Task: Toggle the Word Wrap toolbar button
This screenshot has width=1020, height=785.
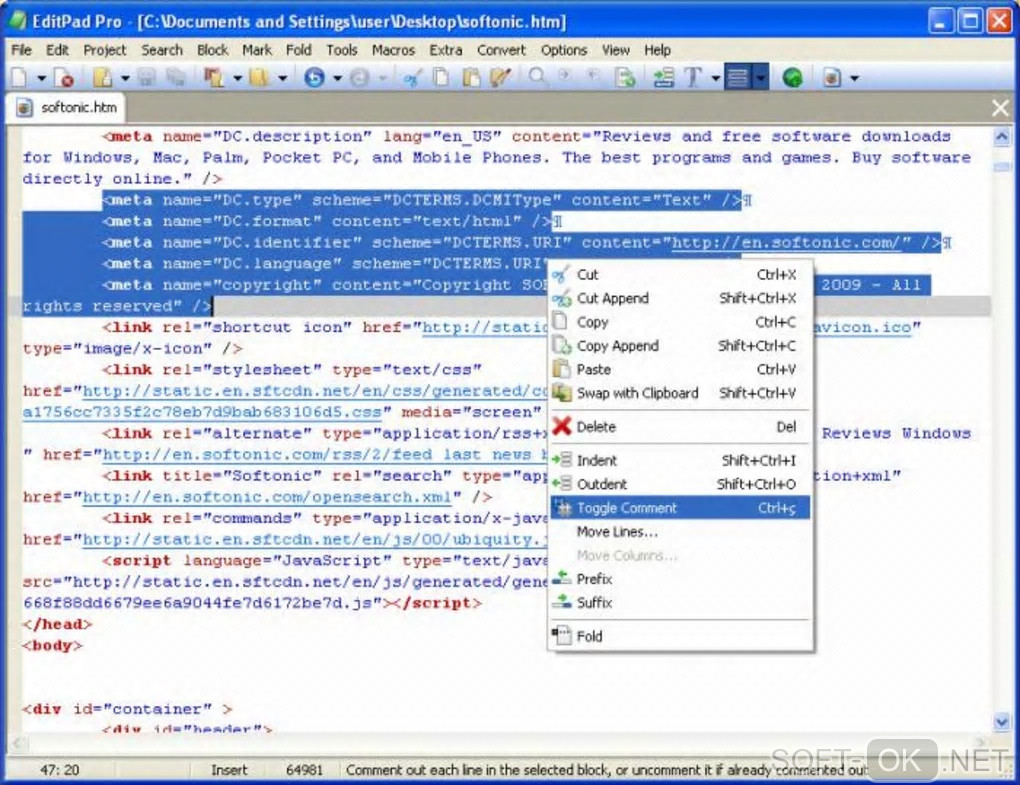Action: [738, 77]
